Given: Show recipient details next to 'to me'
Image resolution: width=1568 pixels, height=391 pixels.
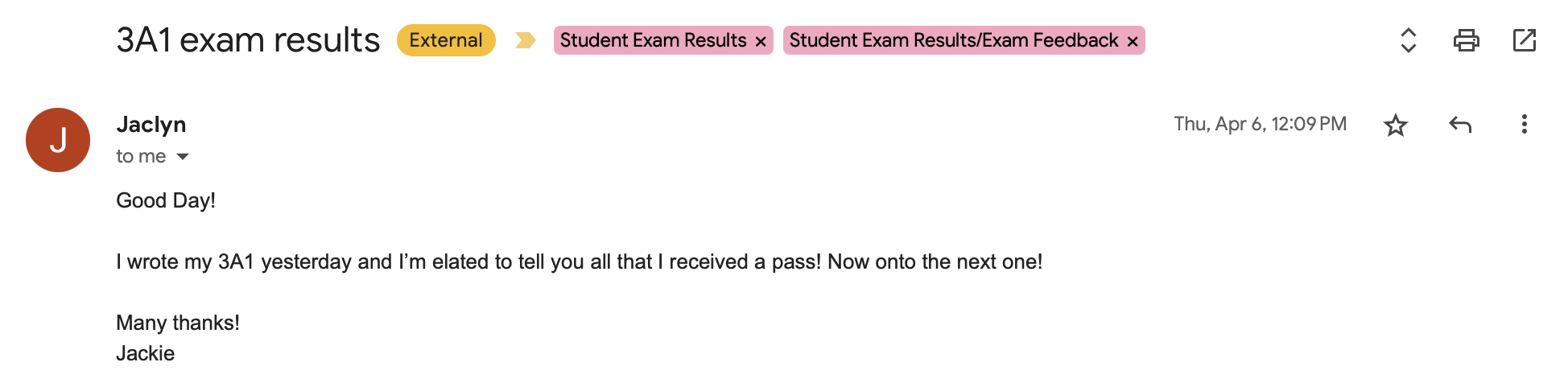Looking at the screenshot, I should click(183, 157).
